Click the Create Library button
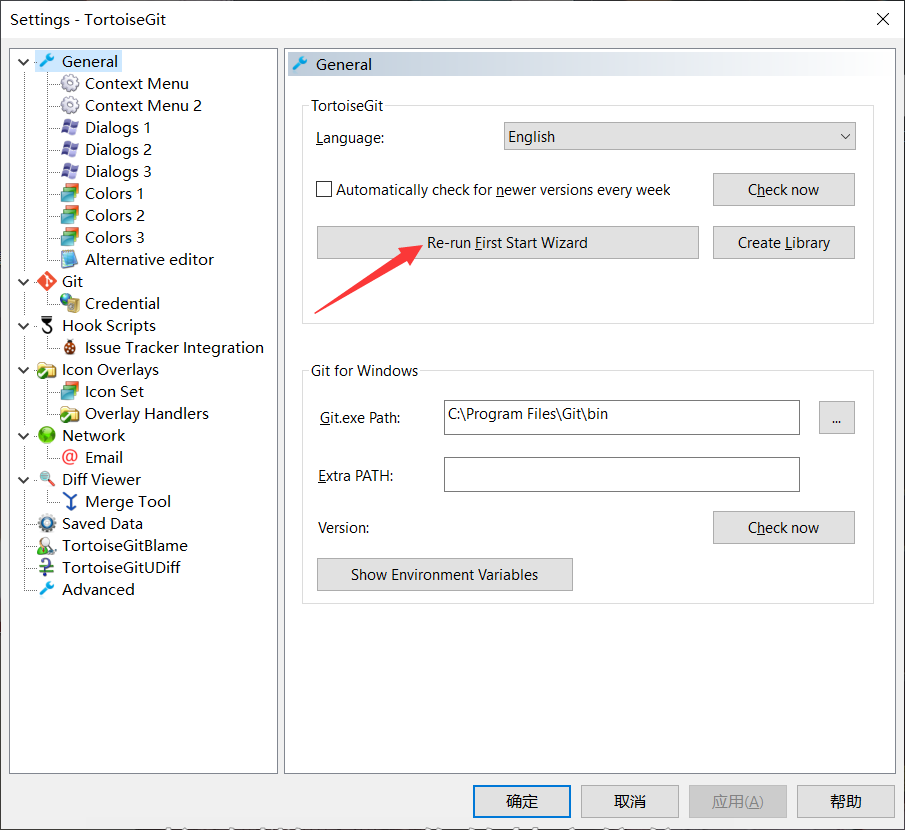 tap(783, 243)
